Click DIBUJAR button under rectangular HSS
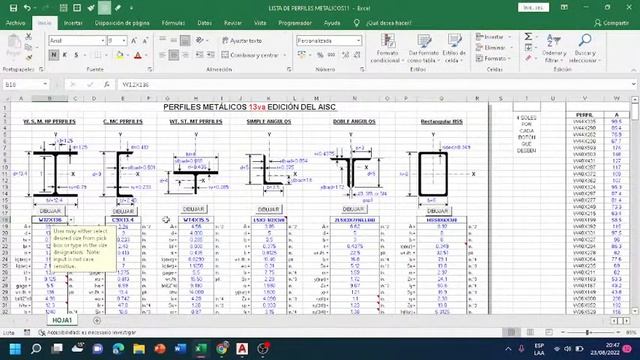The image size is (640, 360). tap(438, 211)
